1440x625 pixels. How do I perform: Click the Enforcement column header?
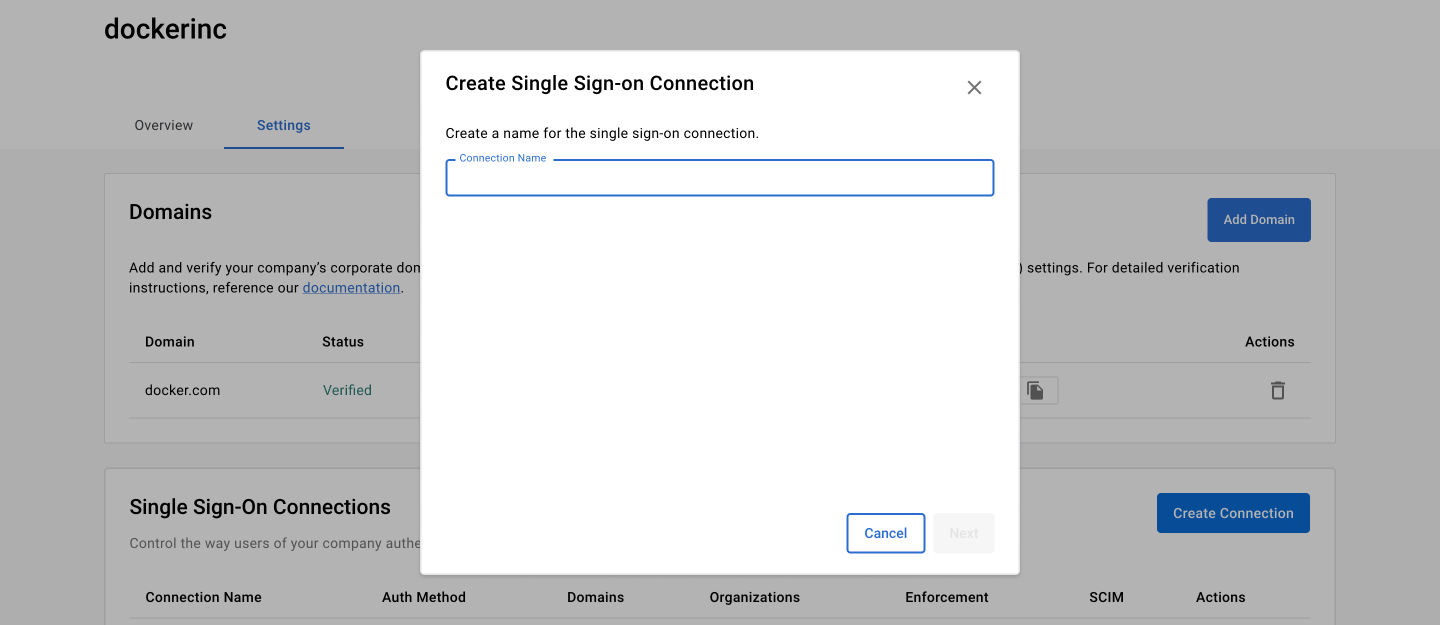point(946,597)
